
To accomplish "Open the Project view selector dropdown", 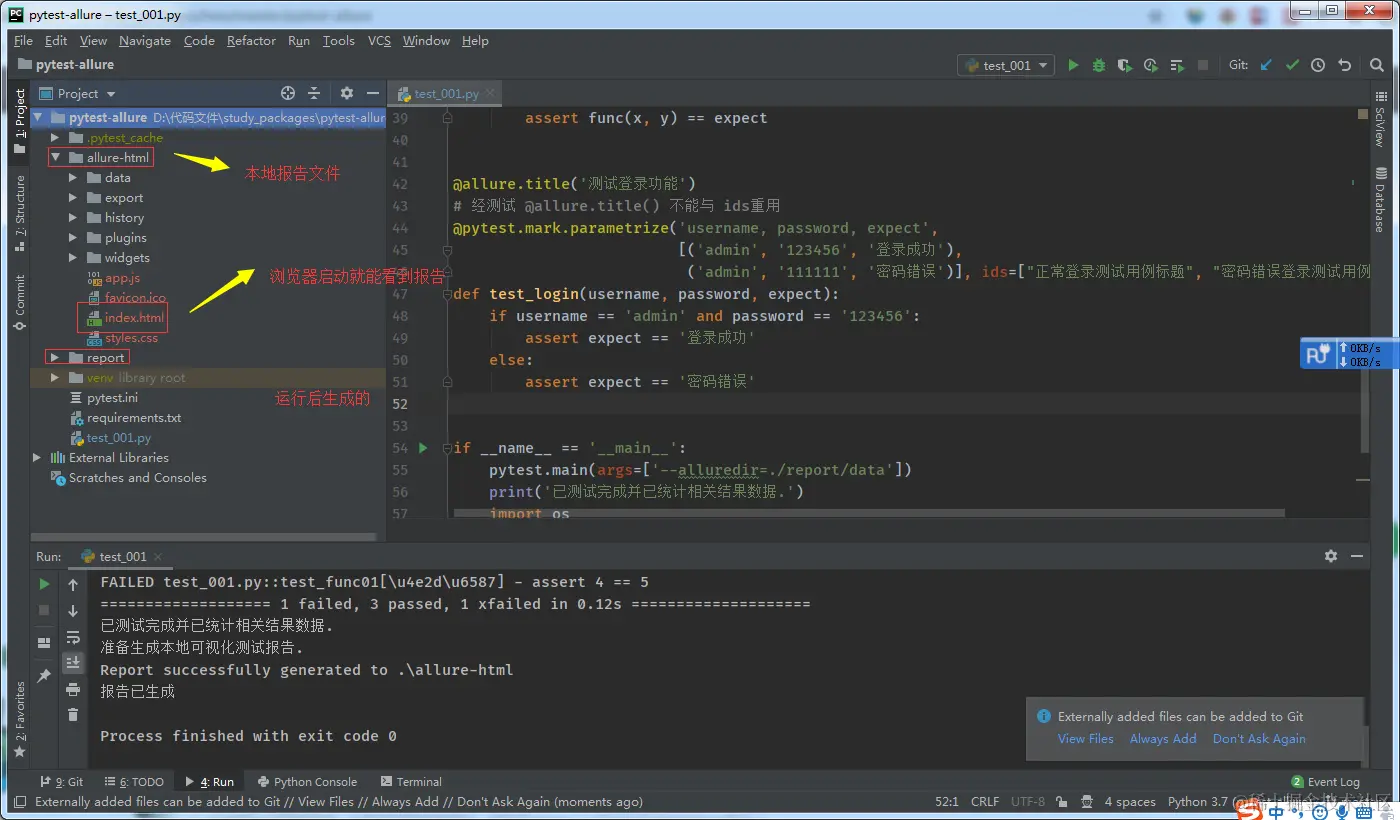I will coord(78,93).
